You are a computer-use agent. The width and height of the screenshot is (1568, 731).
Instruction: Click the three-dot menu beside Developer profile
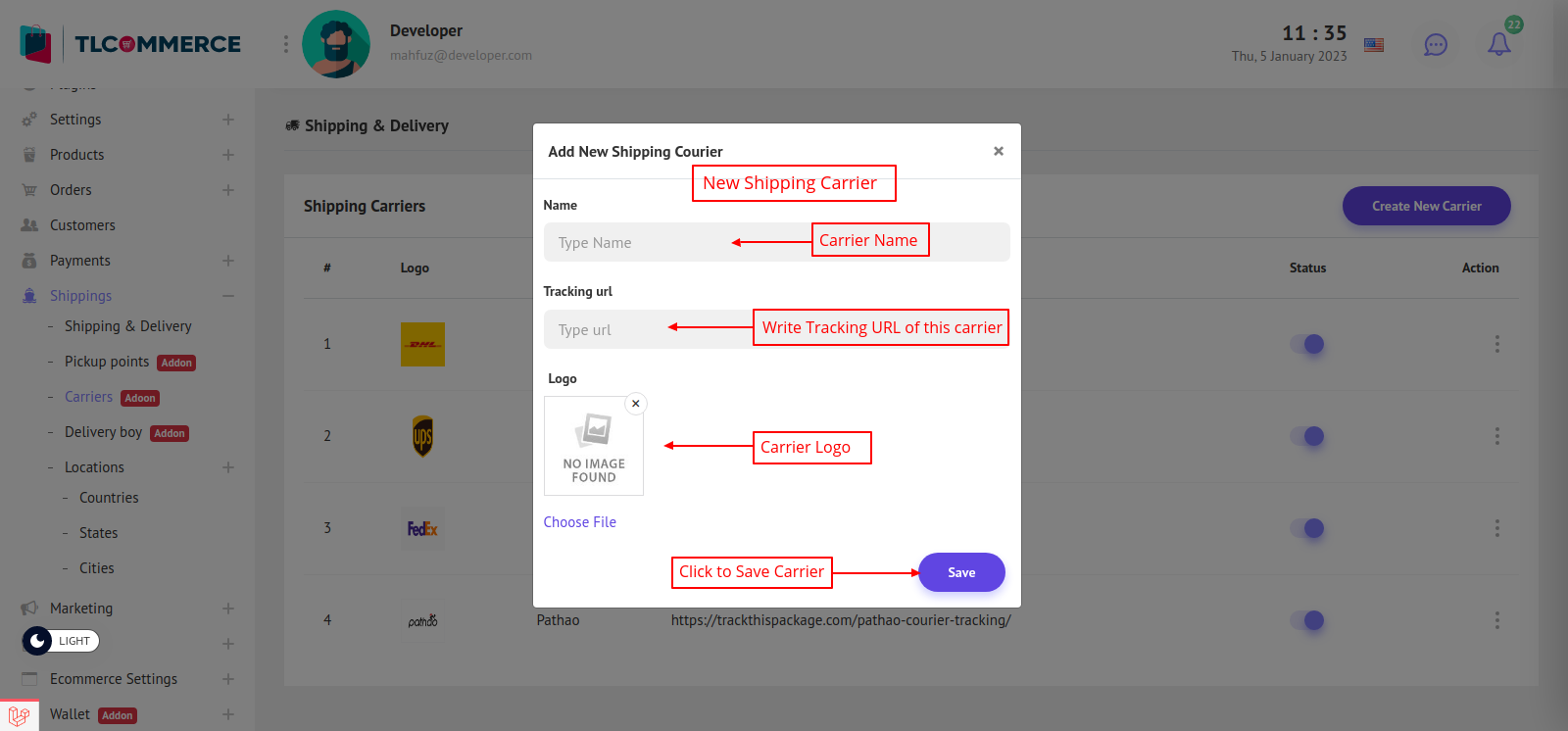(286, 44)
